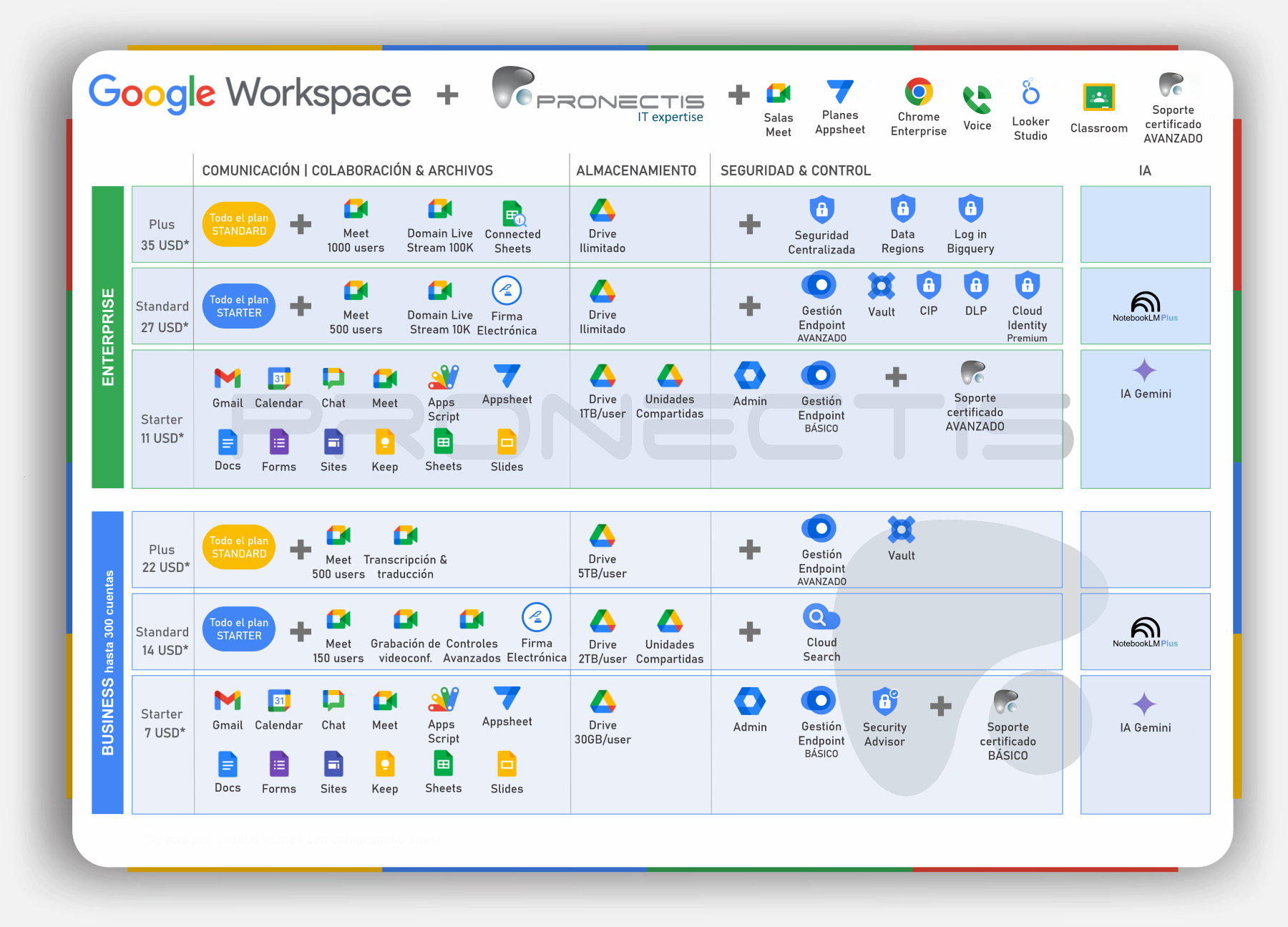Click the Voice phone icon
This screenshot has height=927, width=1288.
click(977, 100)
